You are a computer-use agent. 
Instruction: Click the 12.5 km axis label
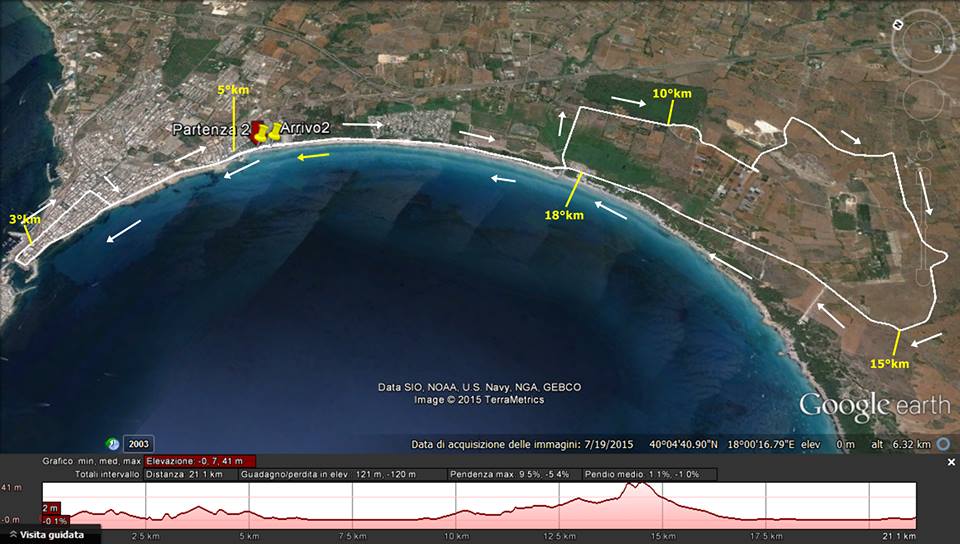click(560, 536)
